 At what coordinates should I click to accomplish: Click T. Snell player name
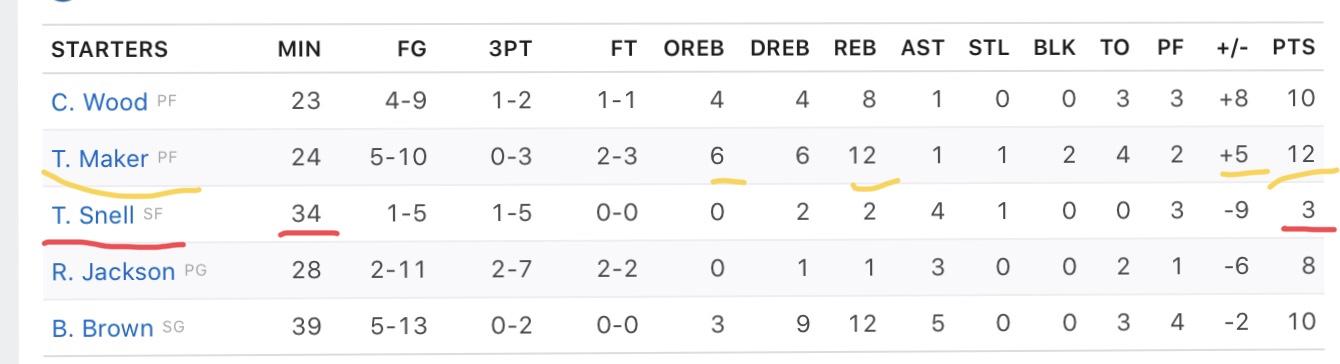coord(93,214)
